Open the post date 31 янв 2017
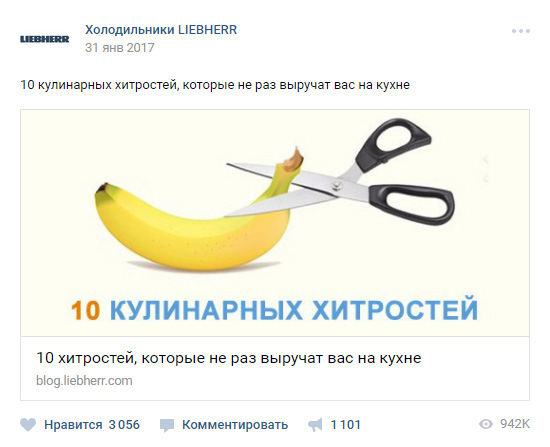 click(120, 48)
